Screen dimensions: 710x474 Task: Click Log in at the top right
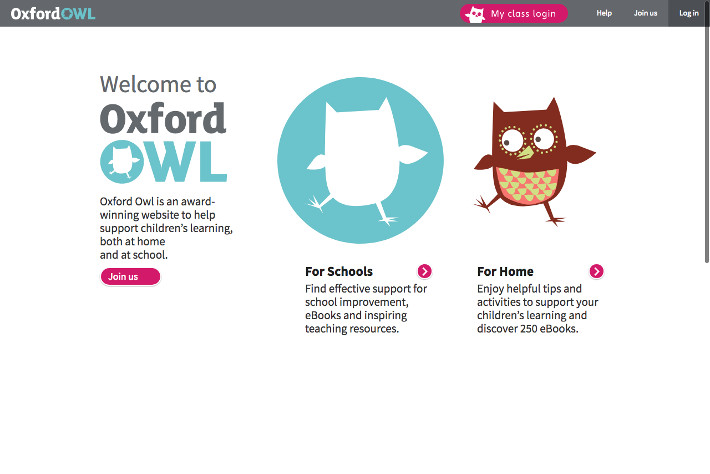[689, 13]
